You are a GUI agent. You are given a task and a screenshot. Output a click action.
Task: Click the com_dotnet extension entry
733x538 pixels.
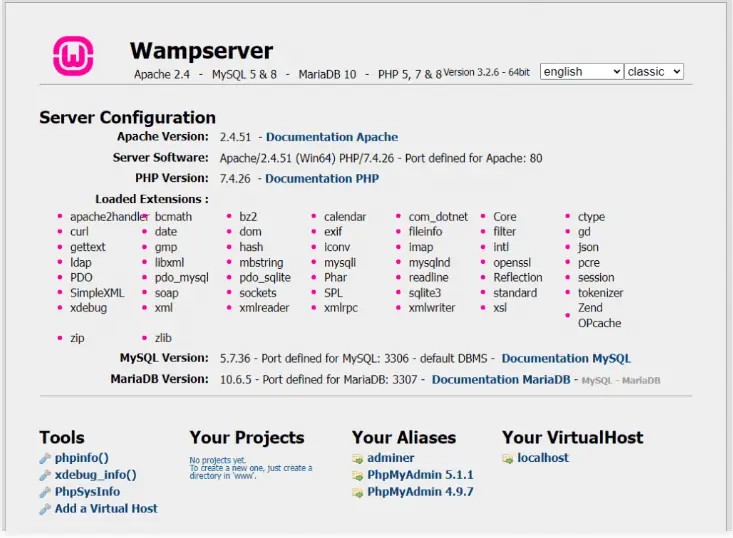point(438,217)
